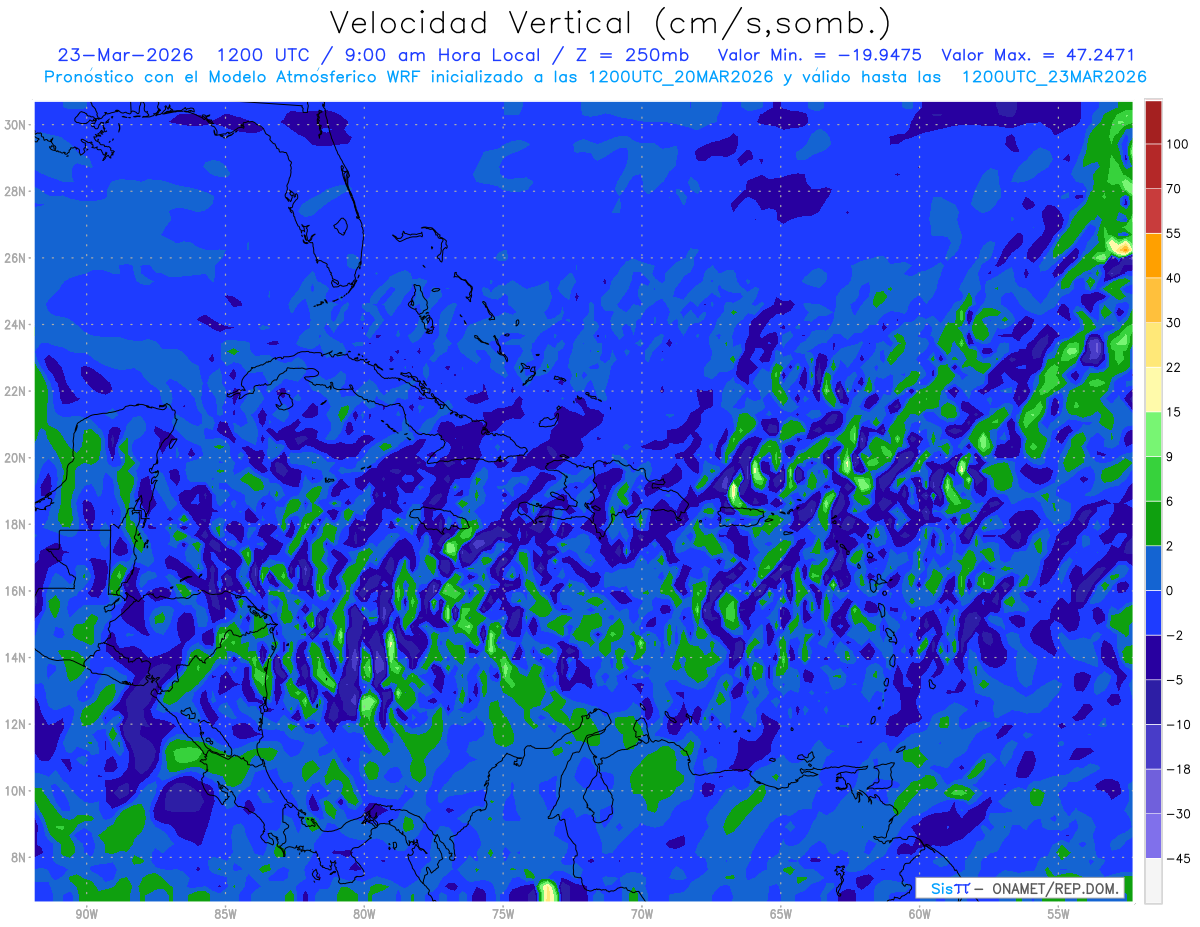This screenshot has height=927, width=1200.
Task: Click the Valor Min. = -19.9475 text
Action: (x=820, y=55)
